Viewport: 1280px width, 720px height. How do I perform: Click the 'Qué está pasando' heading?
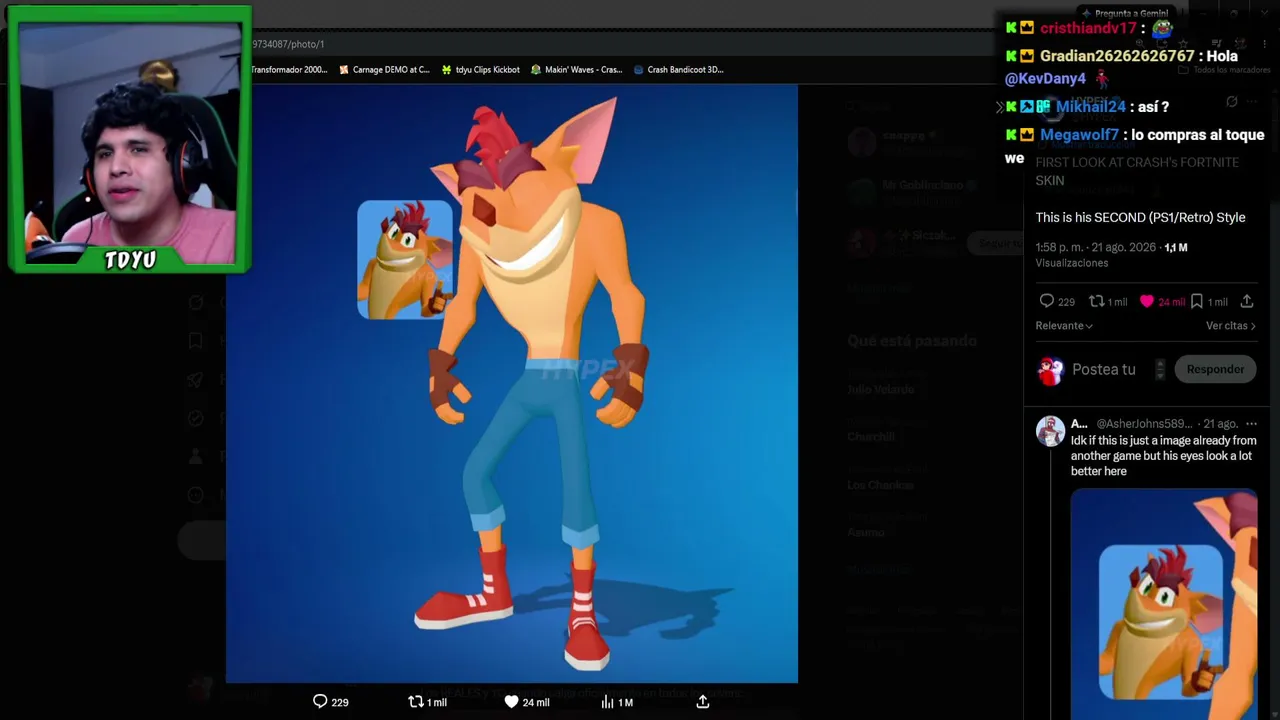912,341
